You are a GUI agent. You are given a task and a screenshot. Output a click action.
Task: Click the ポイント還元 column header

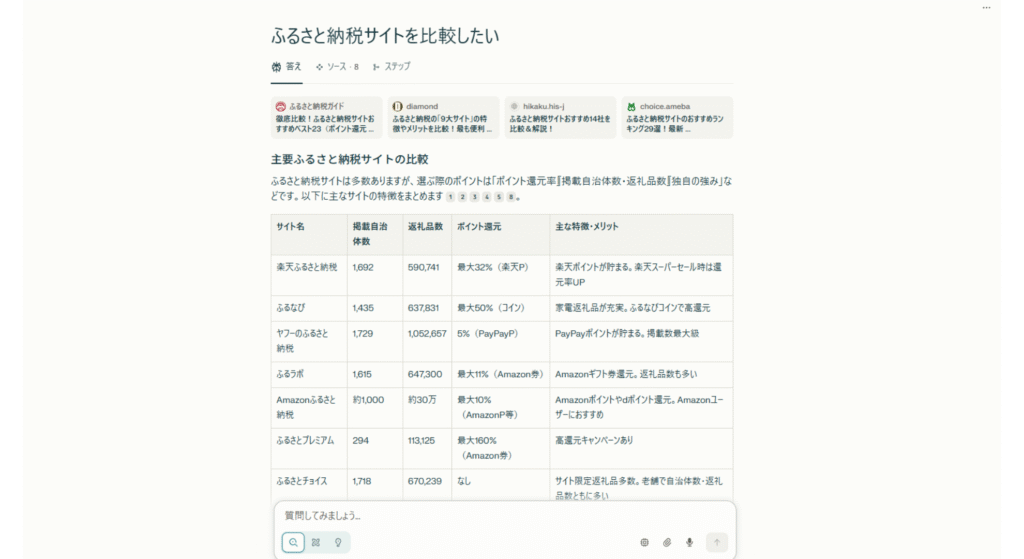(501, 234)
